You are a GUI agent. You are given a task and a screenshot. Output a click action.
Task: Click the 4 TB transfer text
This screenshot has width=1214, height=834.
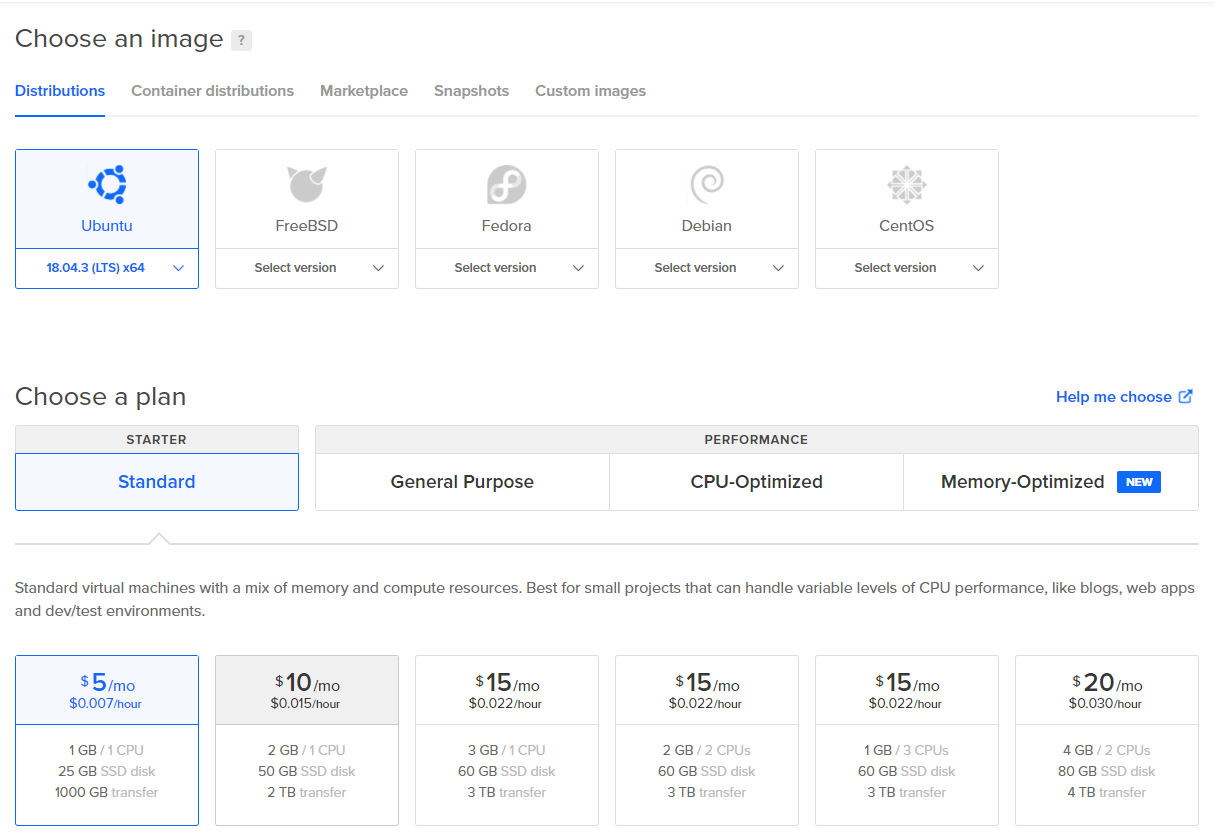click(1107, 792)
